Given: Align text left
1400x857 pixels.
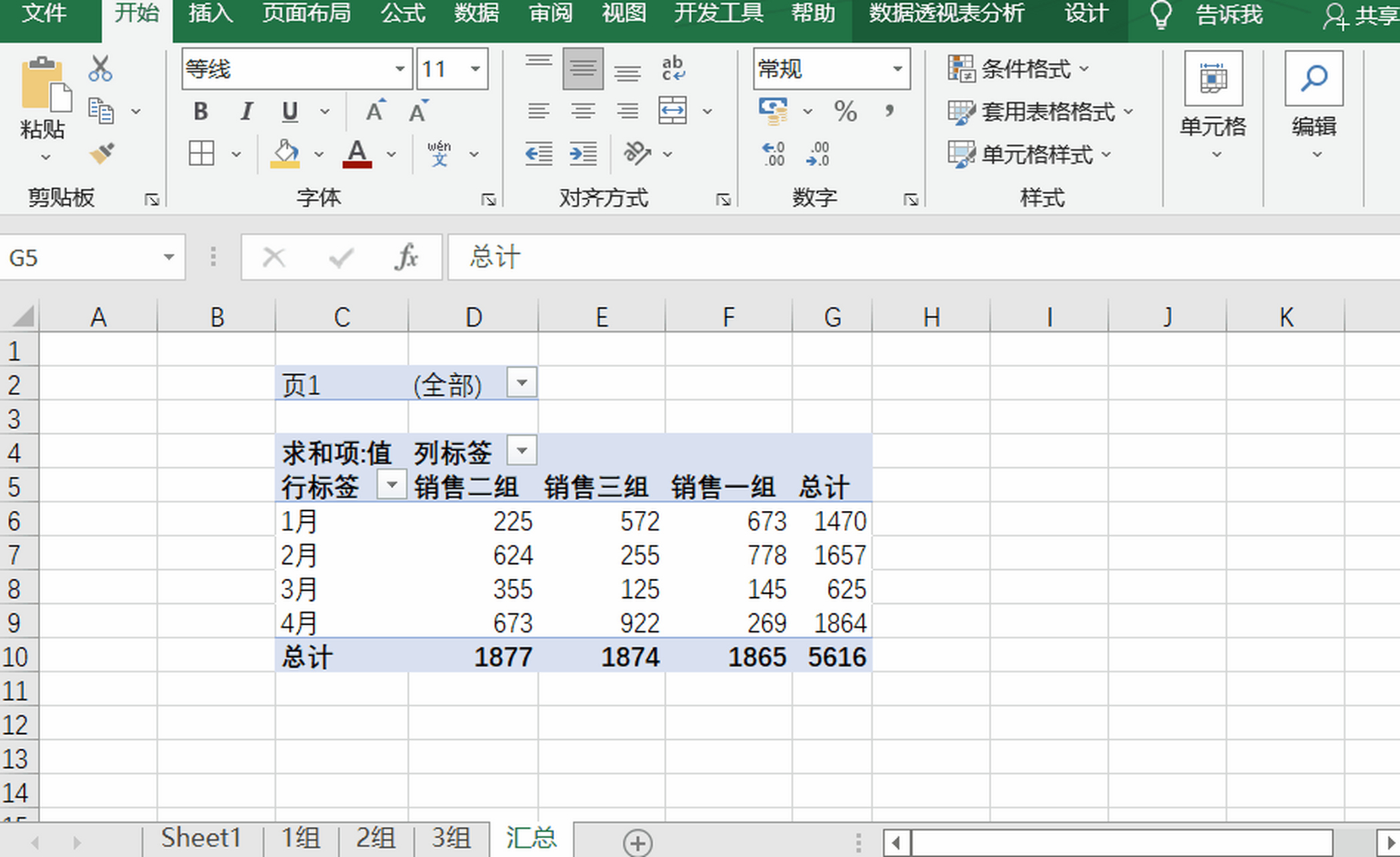Looking at the screenshot, I should tap(539, 111).
